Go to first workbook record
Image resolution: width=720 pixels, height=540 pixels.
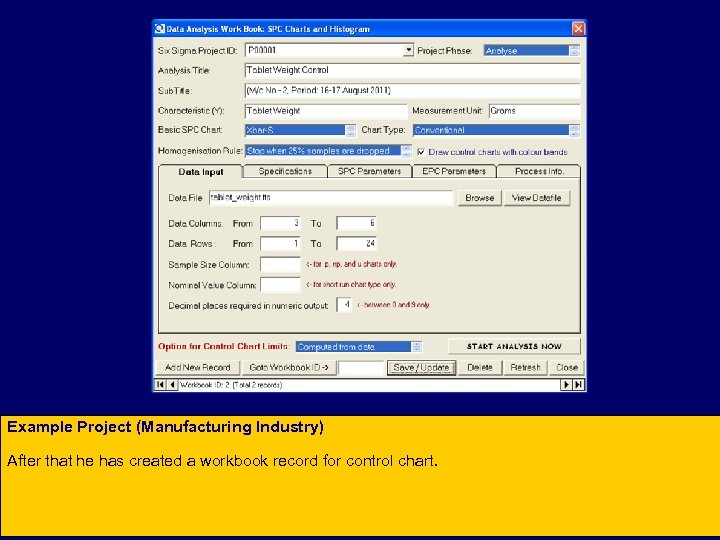coord(160,385)
